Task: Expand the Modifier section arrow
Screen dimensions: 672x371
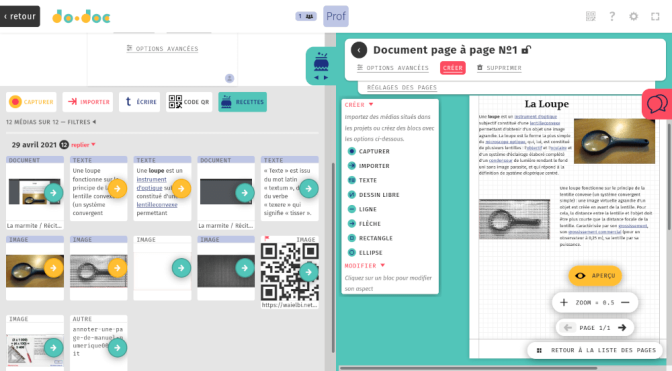Action: pos(383,266)
